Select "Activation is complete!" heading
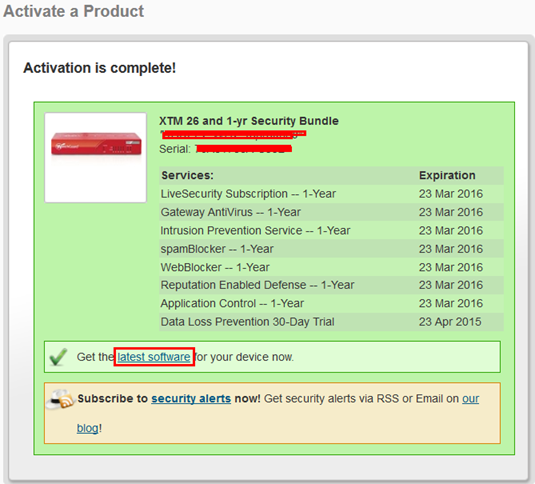The image size is (535, 484). pos(100,68)
